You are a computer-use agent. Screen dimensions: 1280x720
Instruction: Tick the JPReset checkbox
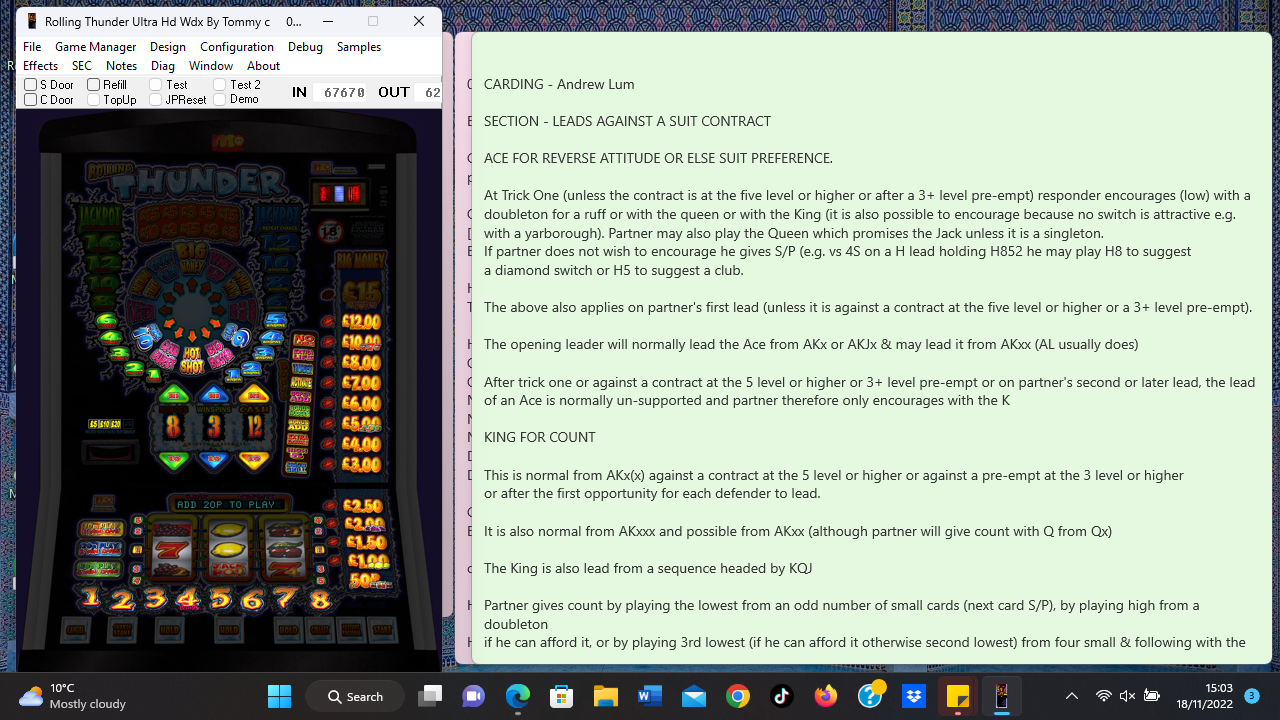(x=156, y=100)
